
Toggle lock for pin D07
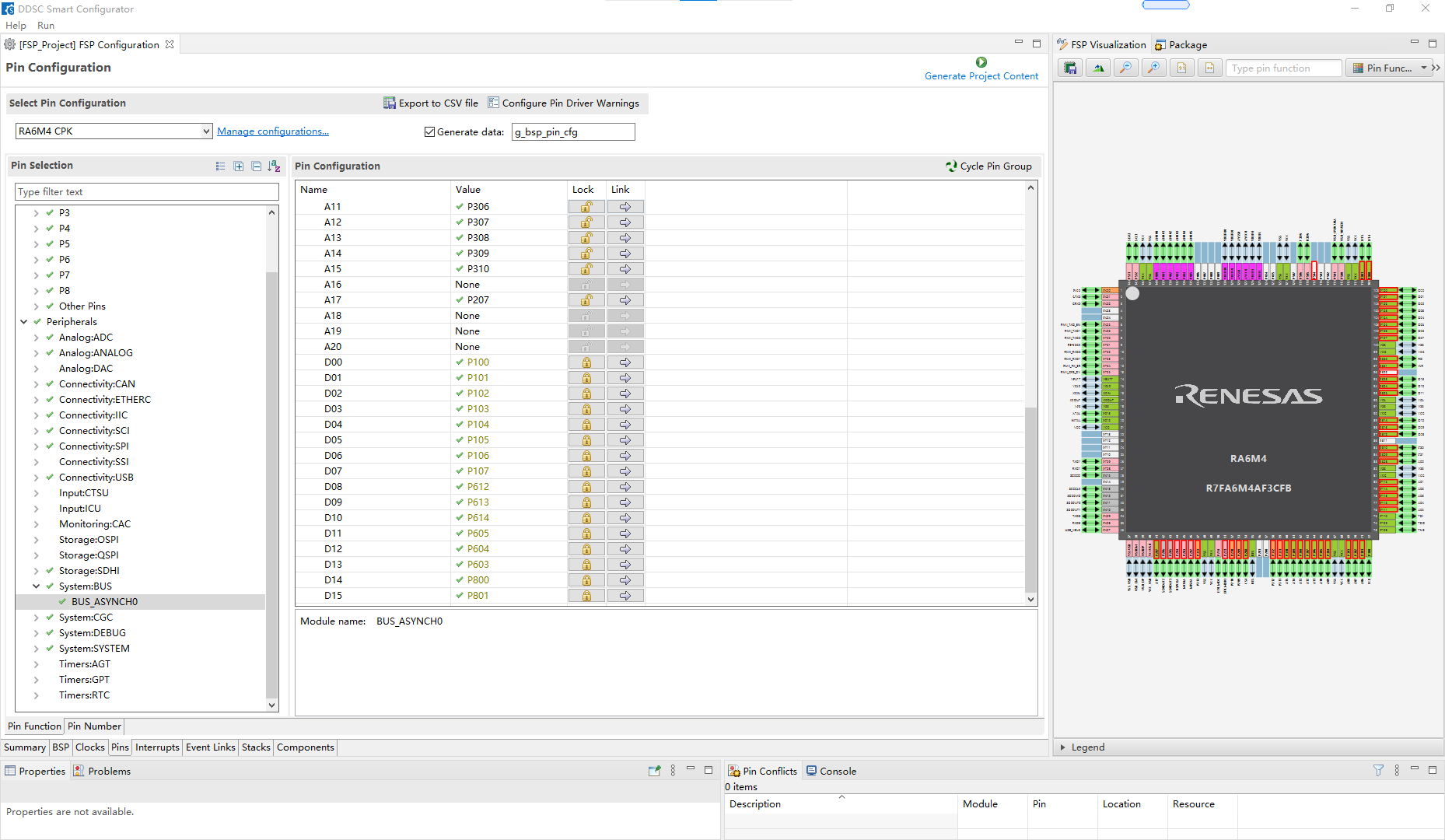pyautogui.click(x=586, y=471)
